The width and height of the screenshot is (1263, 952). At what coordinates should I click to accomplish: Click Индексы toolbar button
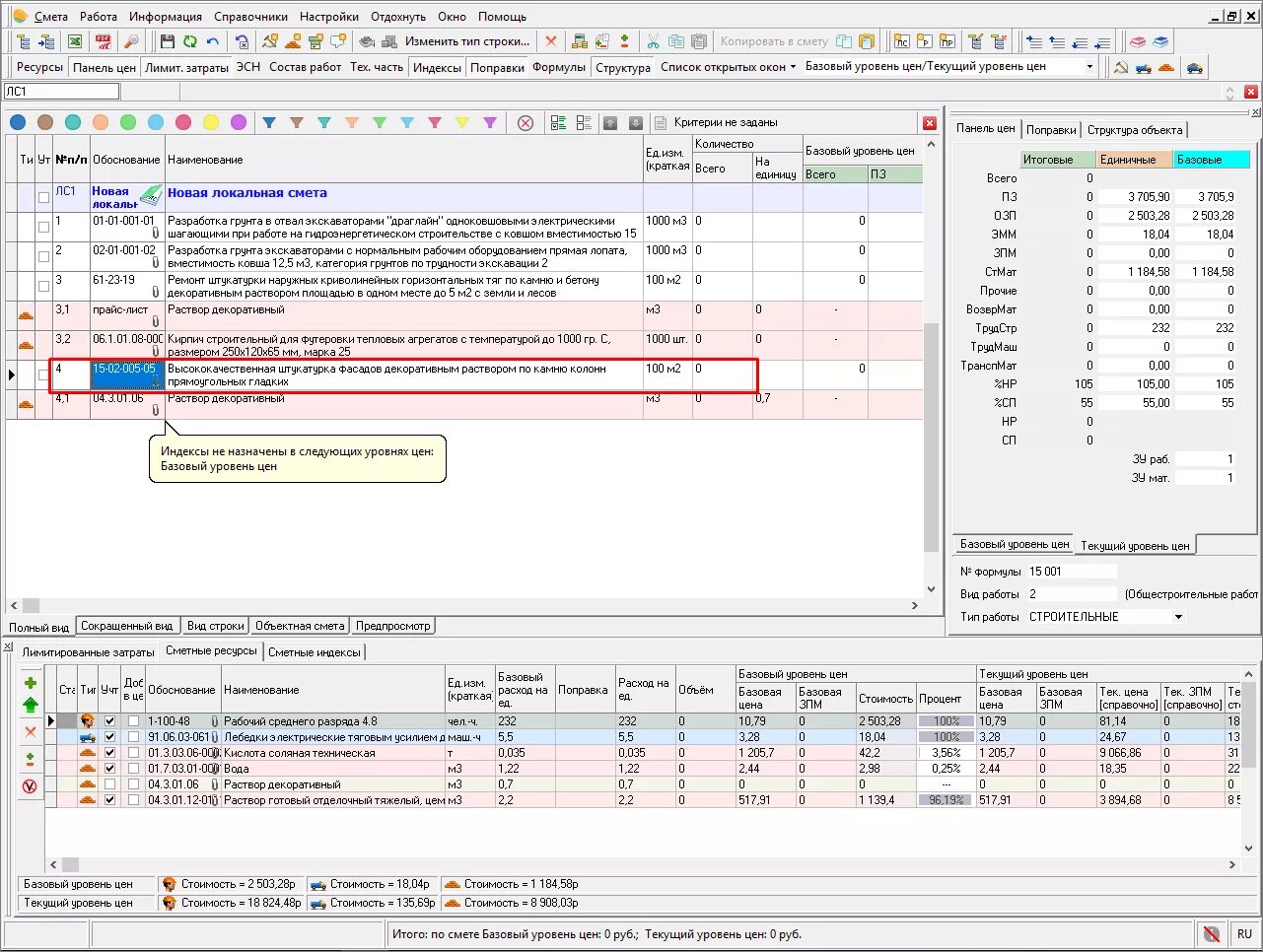[x=437, y=67]
